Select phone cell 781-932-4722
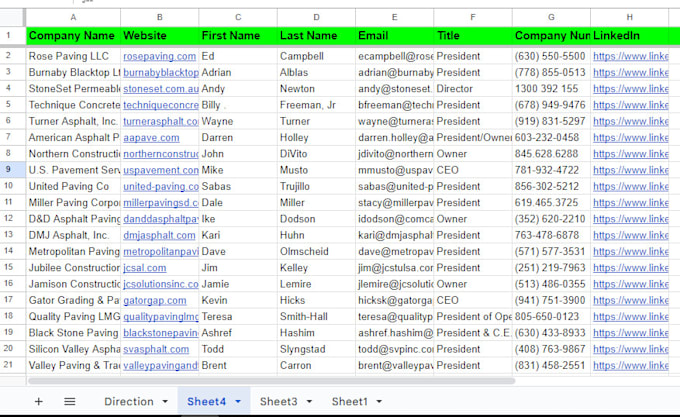The image size is (680, 417). (x=551, y=170)
